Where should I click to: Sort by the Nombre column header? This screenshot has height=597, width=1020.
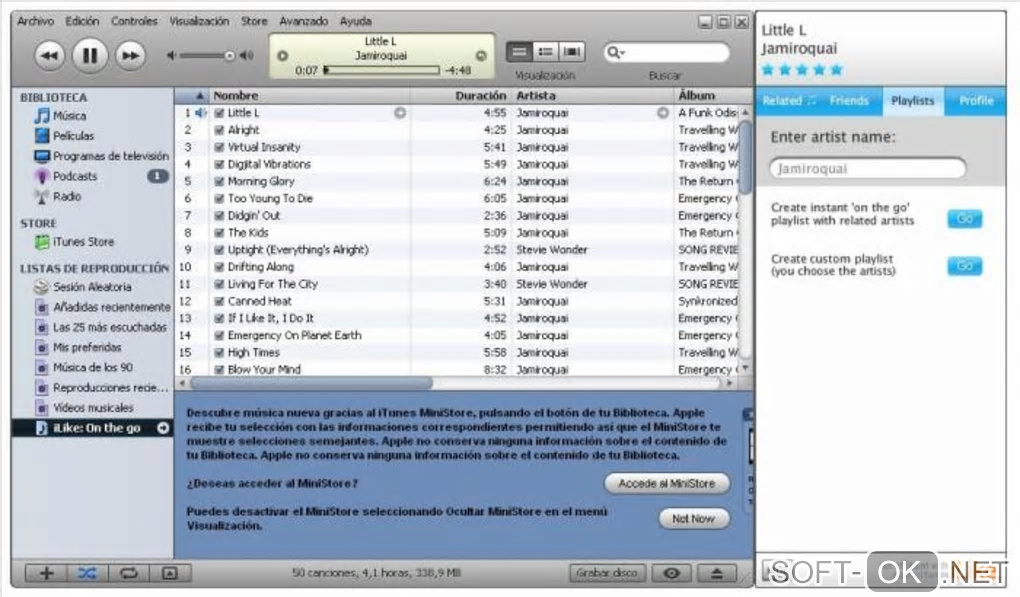point(310,96)
